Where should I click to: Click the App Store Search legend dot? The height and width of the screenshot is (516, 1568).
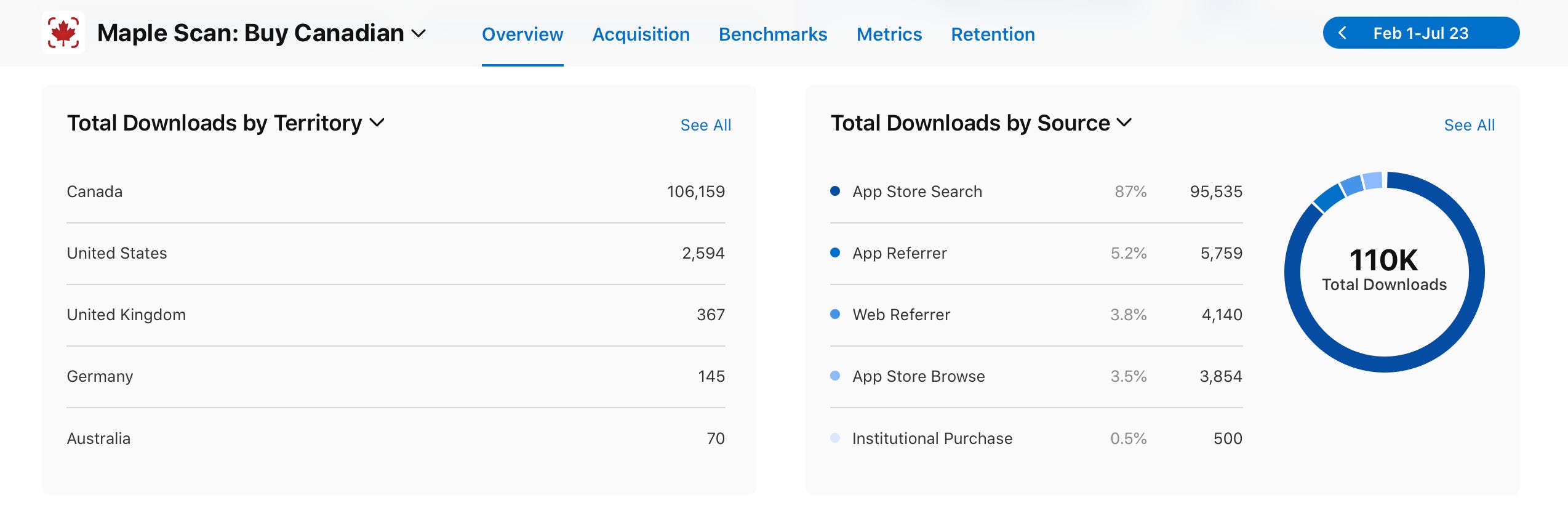835,191
